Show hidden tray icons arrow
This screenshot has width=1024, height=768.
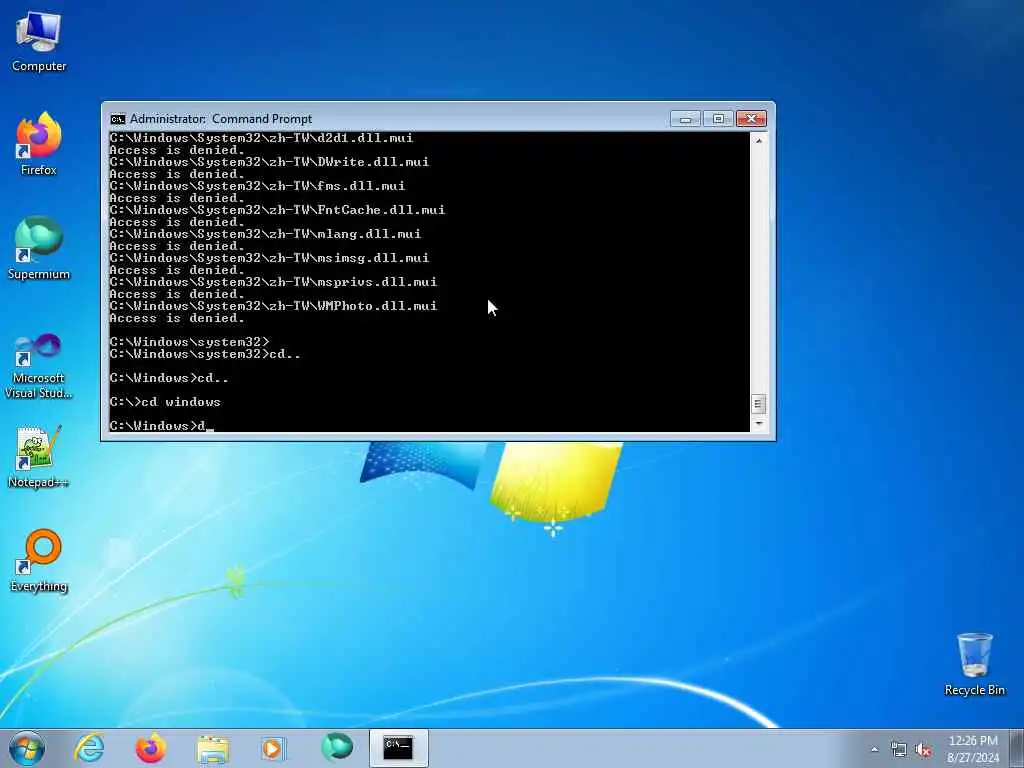[874, 750]
